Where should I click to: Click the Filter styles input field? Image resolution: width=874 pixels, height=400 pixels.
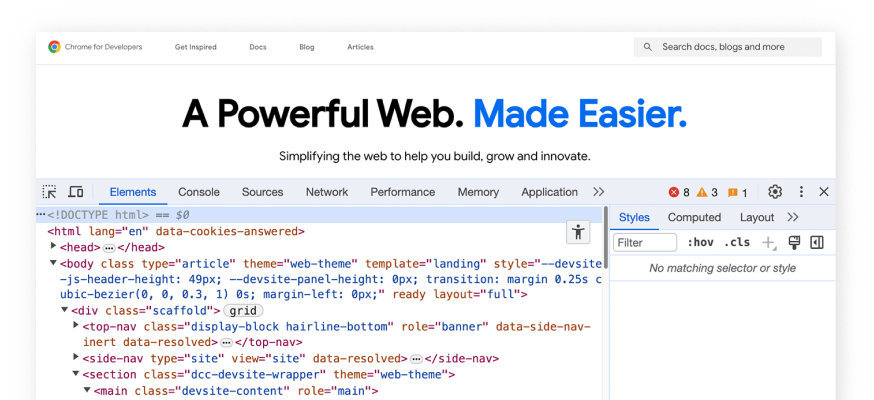click(645, 243)
